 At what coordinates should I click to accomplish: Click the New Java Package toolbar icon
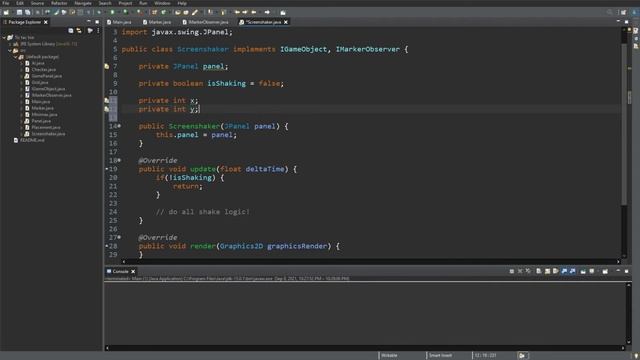coord(154,12)
